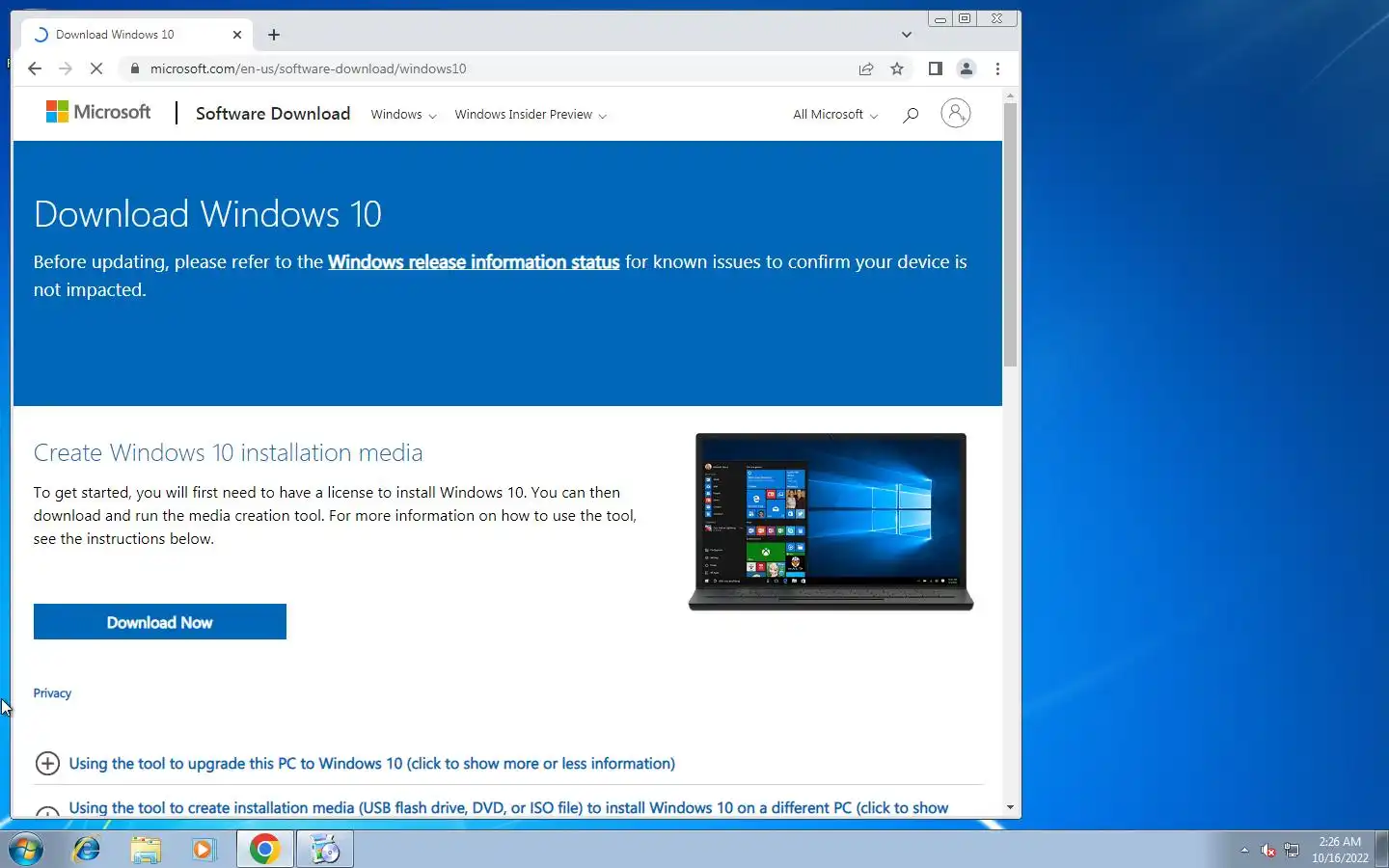Go back to the previous page
1389x868 pixels.
[35, 68]
